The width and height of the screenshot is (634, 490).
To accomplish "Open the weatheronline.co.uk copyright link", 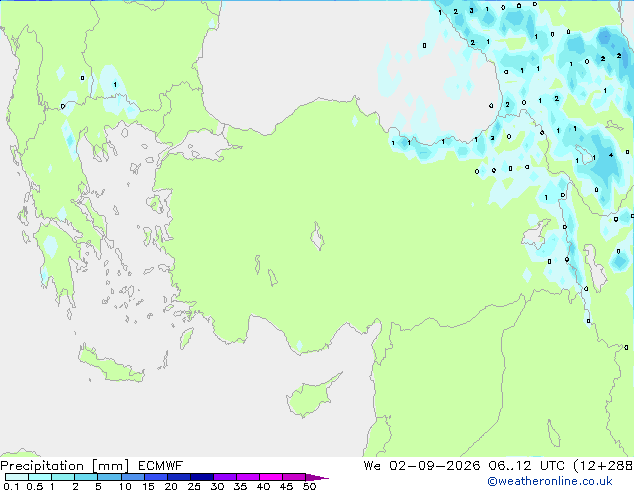I will point(549,481).
